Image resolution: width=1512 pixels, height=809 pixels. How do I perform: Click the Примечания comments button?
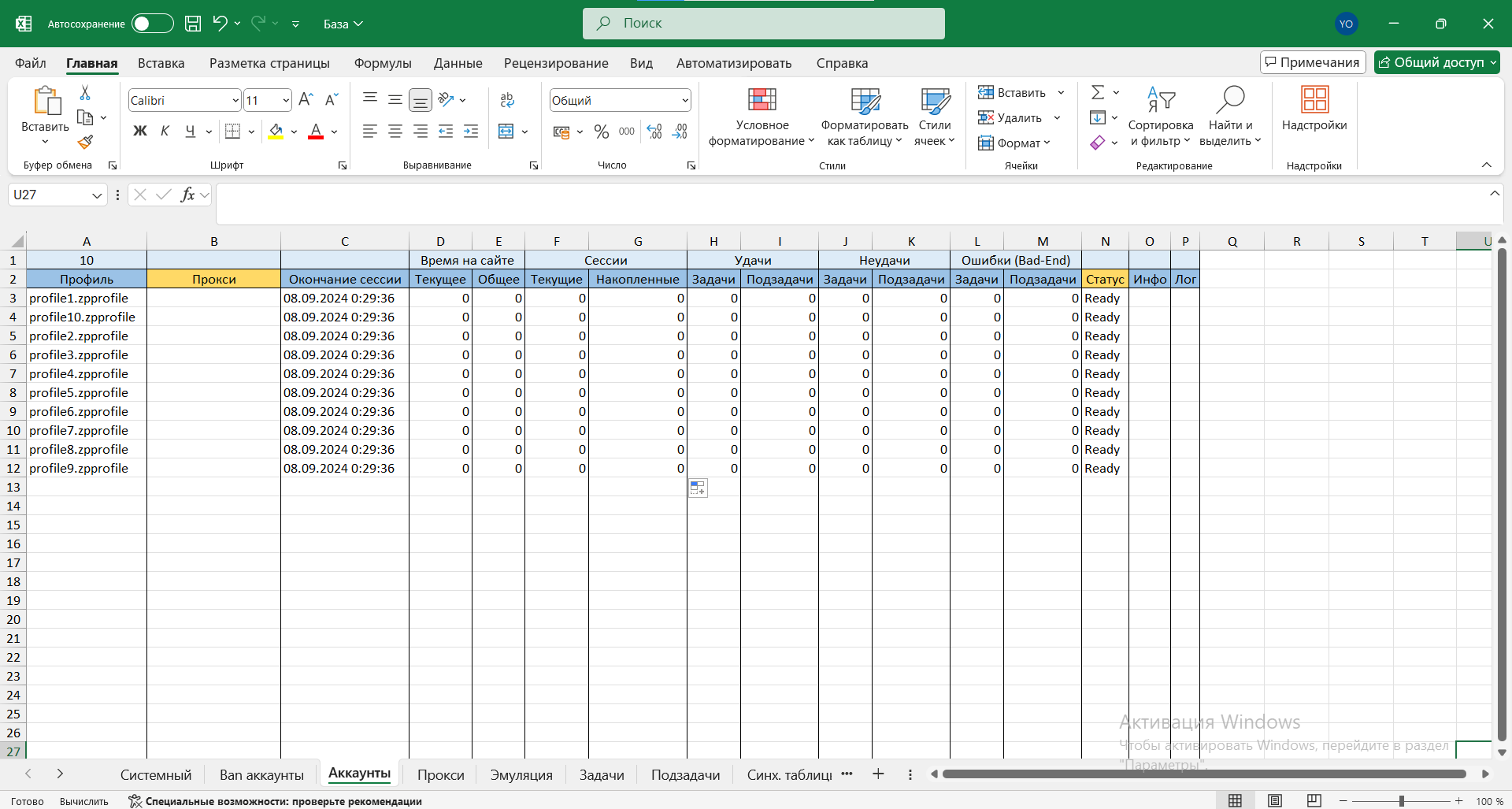click(1312, 62)
